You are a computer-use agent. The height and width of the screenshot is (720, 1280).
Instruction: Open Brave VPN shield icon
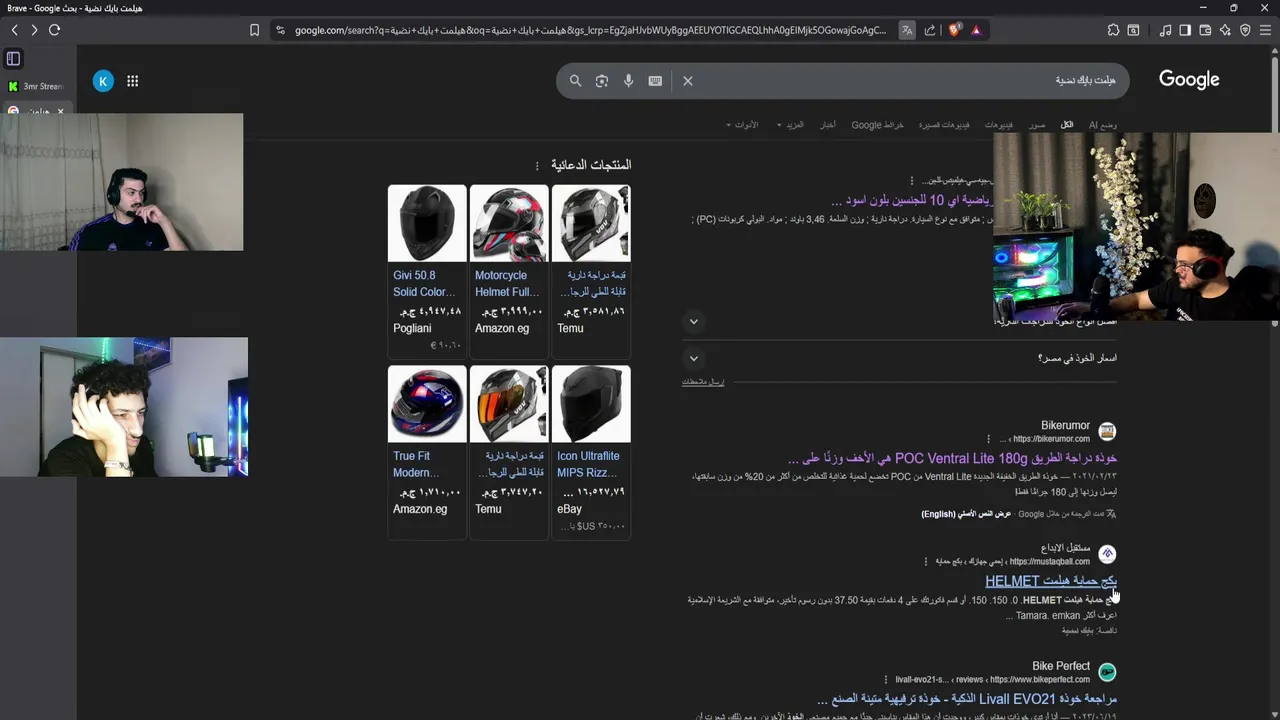point(1245,30)
